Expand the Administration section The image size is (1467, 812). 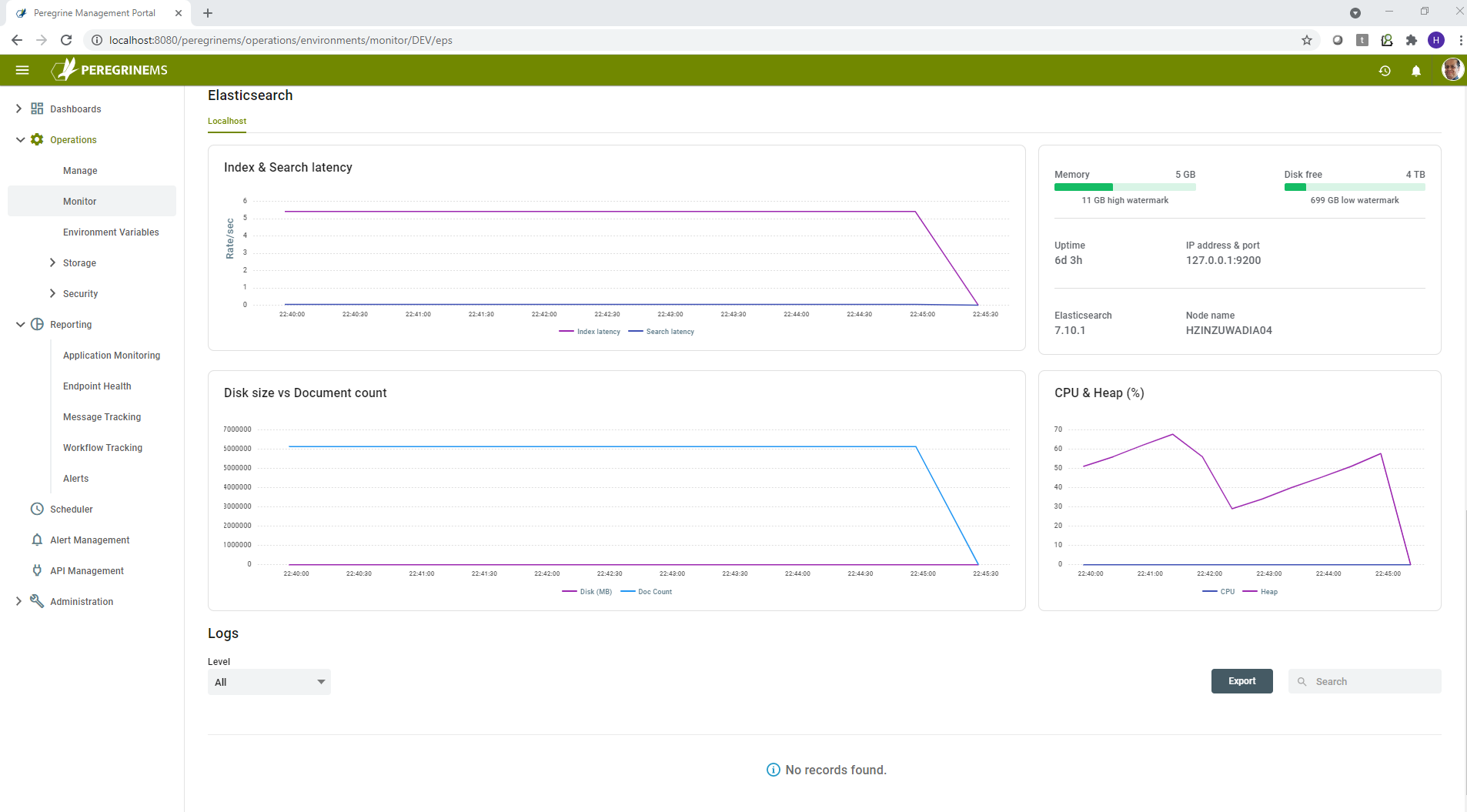click(18, 601)
